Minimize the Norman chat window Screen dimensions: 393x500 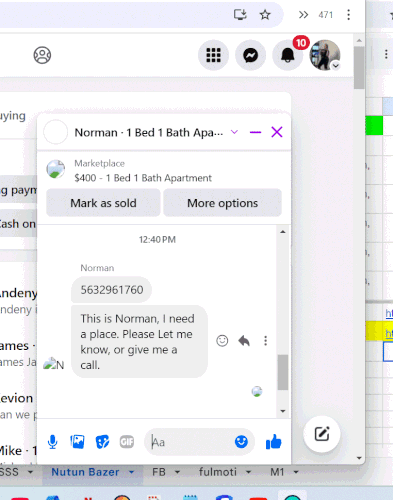tap(255, 132)
